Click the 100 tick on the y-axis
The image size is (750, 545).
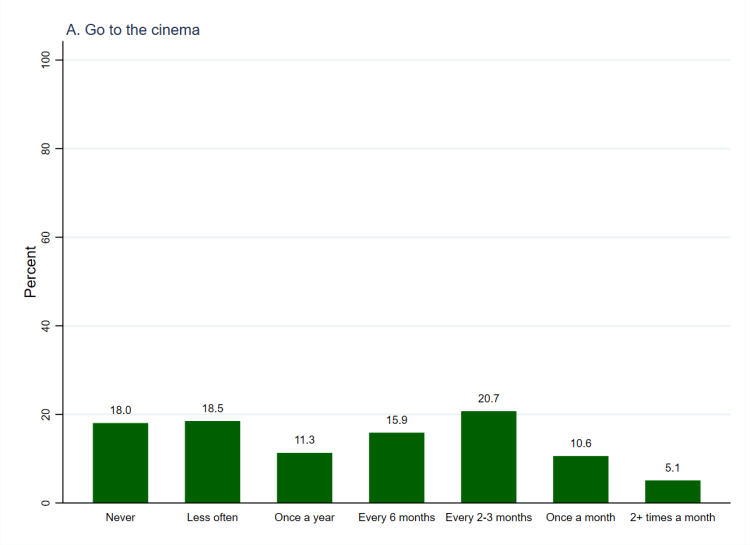45,60
